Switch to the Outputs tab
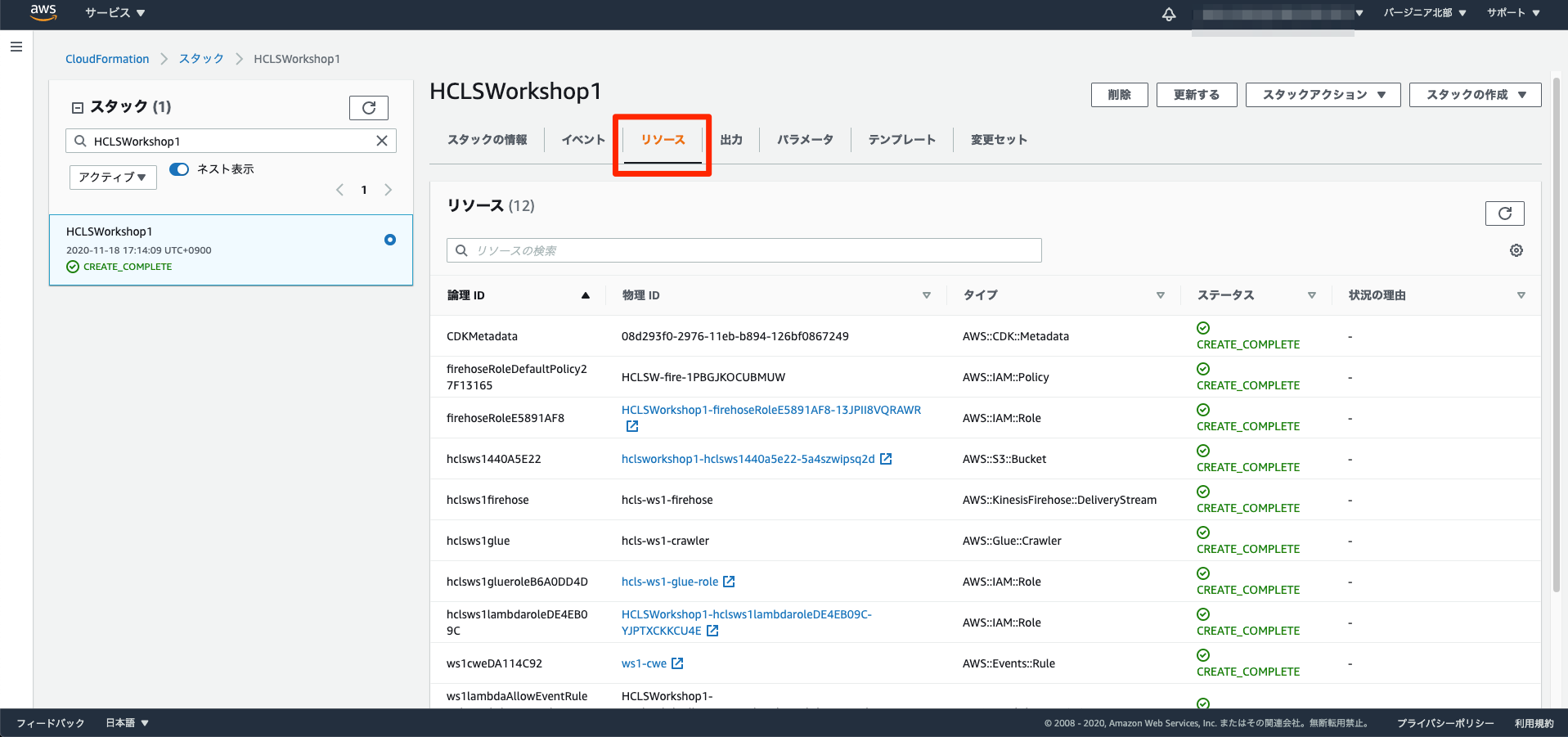Screen dimensions: 1568x737 pyautogui.click(x=731, y=140)
